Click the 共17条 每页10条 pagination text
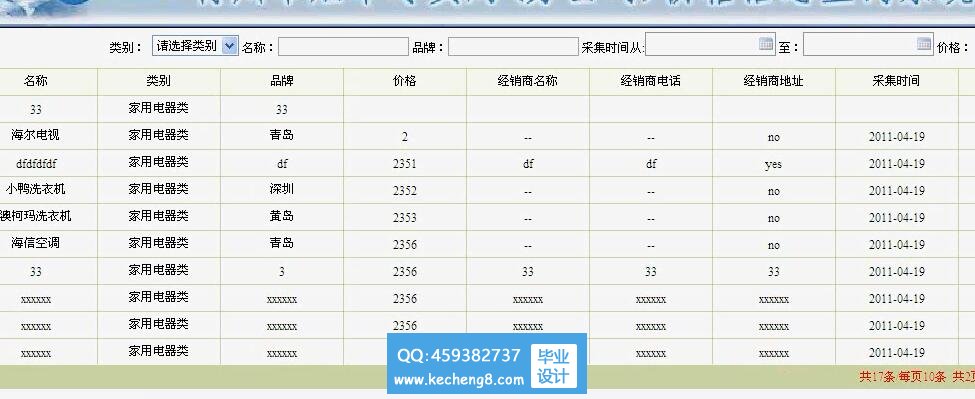975x399 pixels. pyautogui.click(x=902, y=376)
